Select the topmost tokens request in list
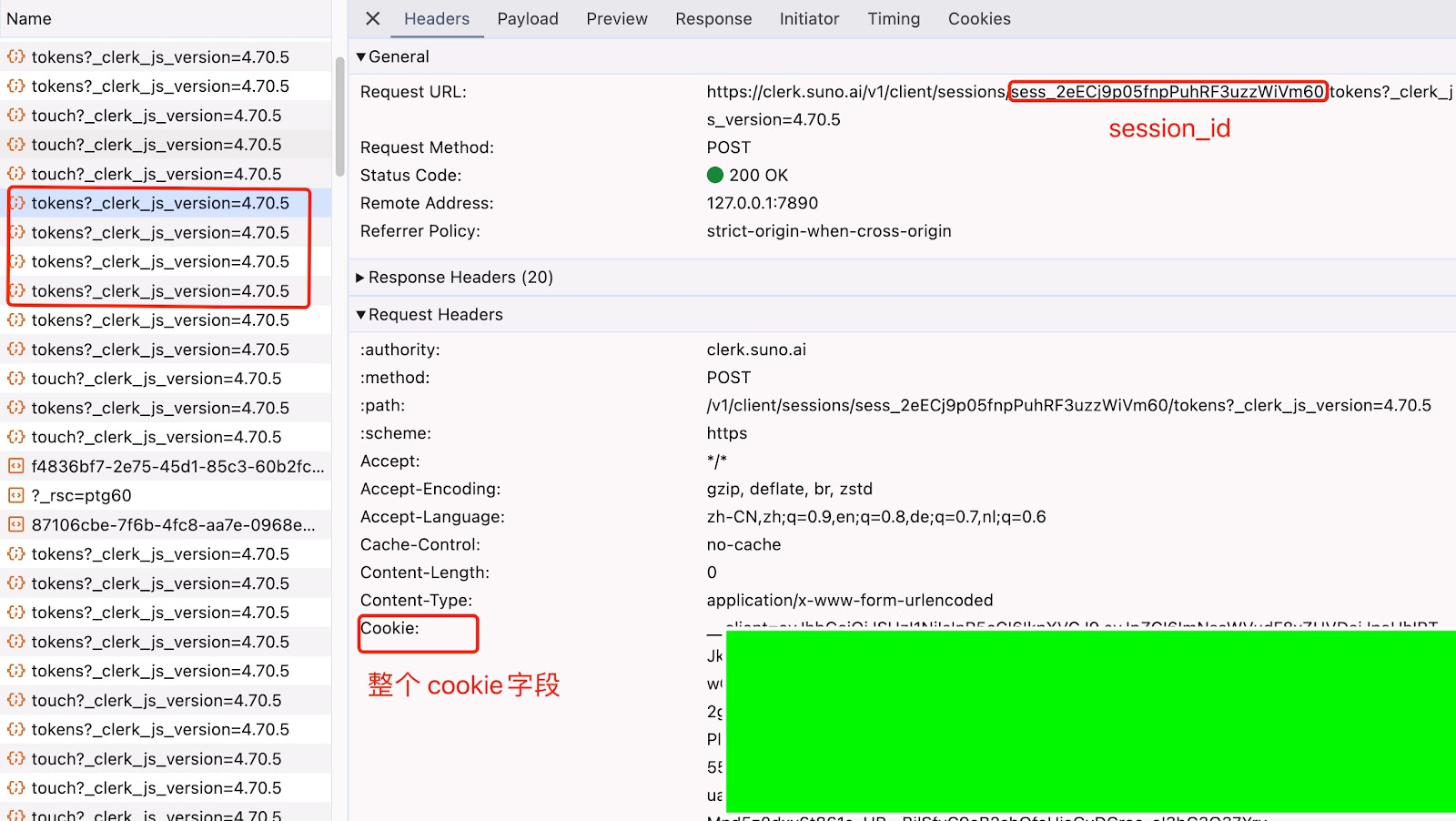The width and height of the screenshot is (1456, 821). (x=166, y=56)
